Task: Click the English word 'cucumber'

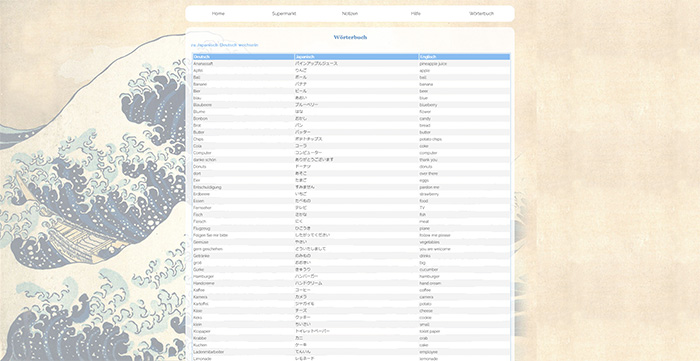Action: (429, 270)
